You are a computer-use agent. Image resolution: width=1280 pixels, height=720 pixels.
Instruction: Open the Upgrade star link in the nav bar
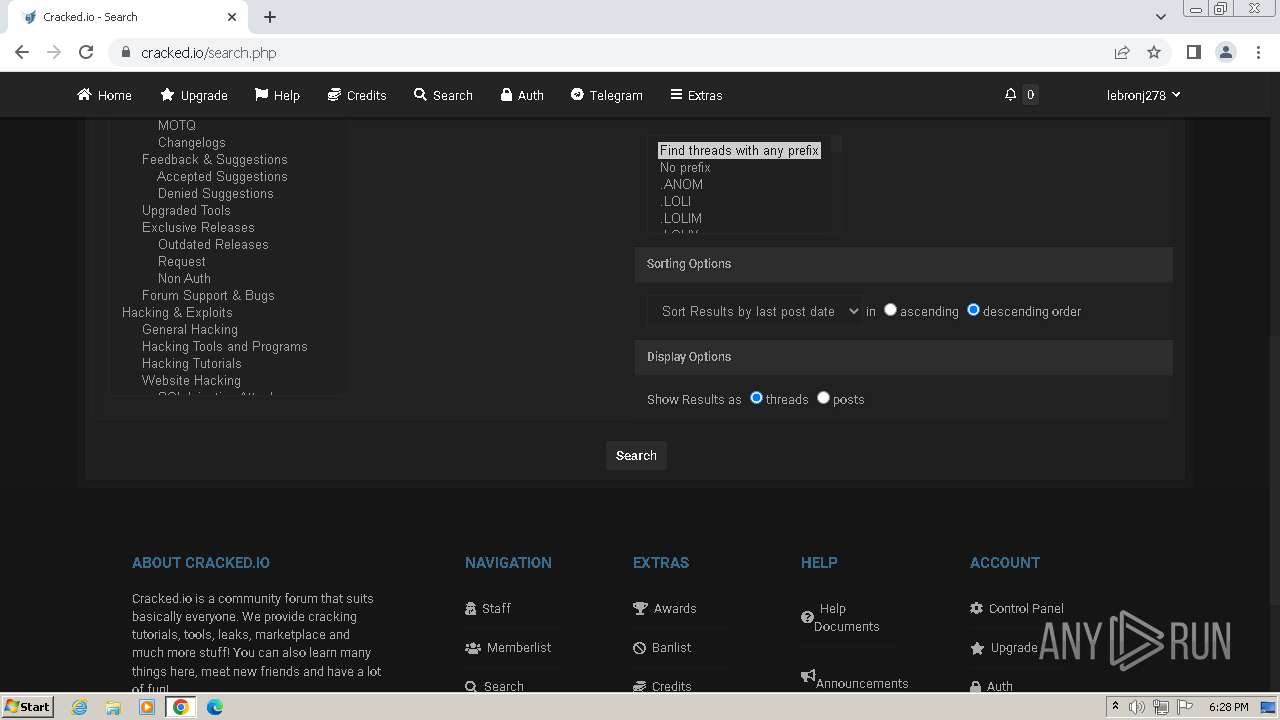(x=194, y=95)
